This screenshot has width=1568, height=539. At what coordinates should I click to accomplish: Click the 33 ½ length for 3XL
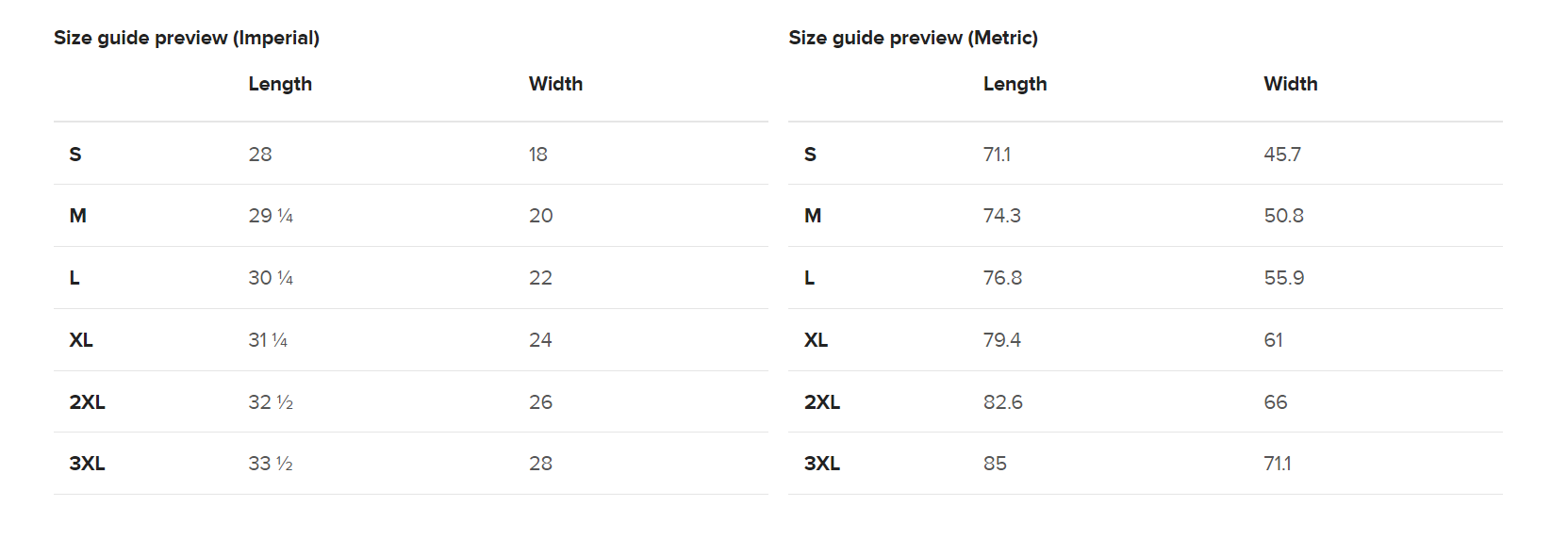coord(271,464)
